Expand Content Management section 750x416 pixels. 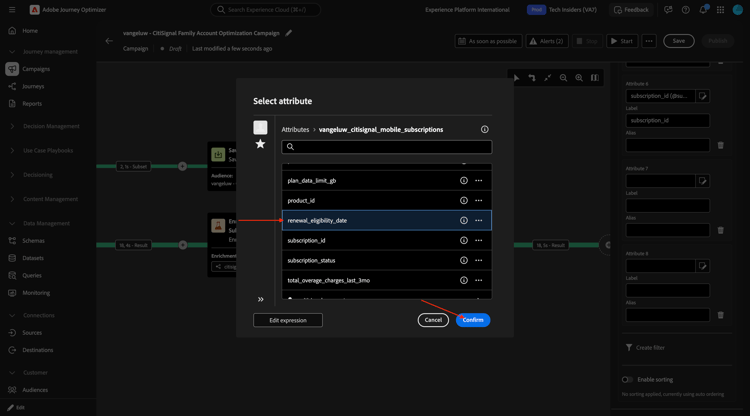pos(12,199)
